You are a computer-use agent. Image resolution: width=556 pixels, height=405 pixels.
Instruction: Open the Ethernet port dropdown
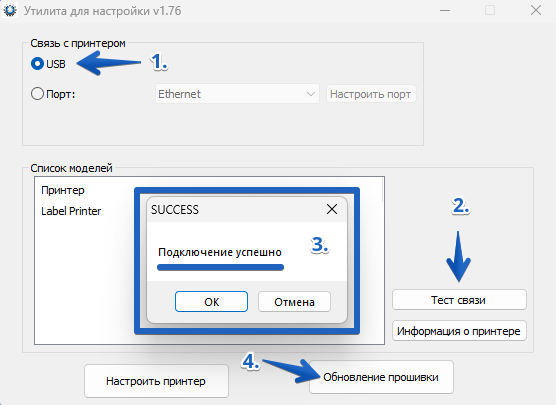coord(237,94)
